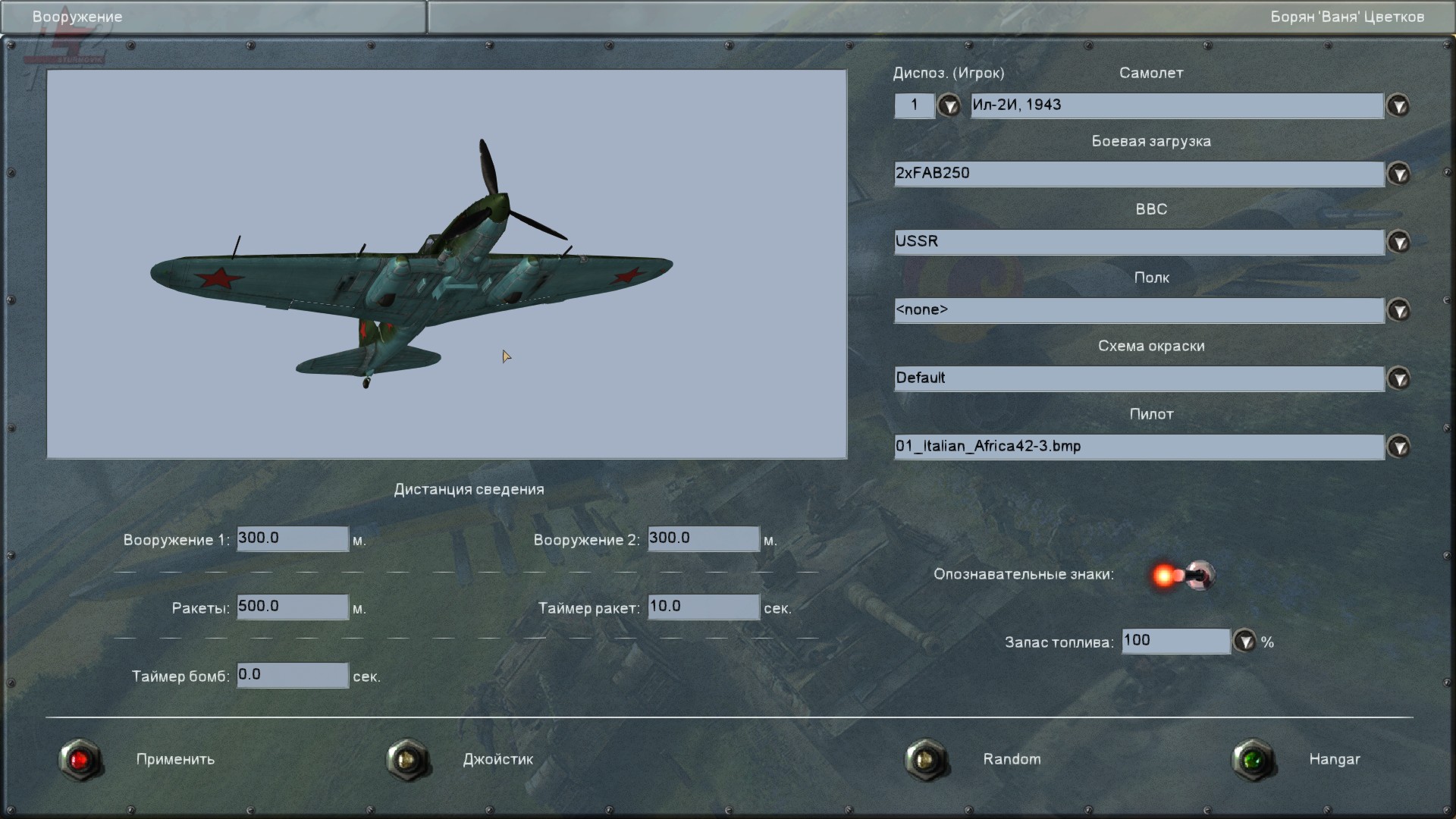
Task: Expand the Боевая загрузка loadout dropdown
Action: point(1398,174)
